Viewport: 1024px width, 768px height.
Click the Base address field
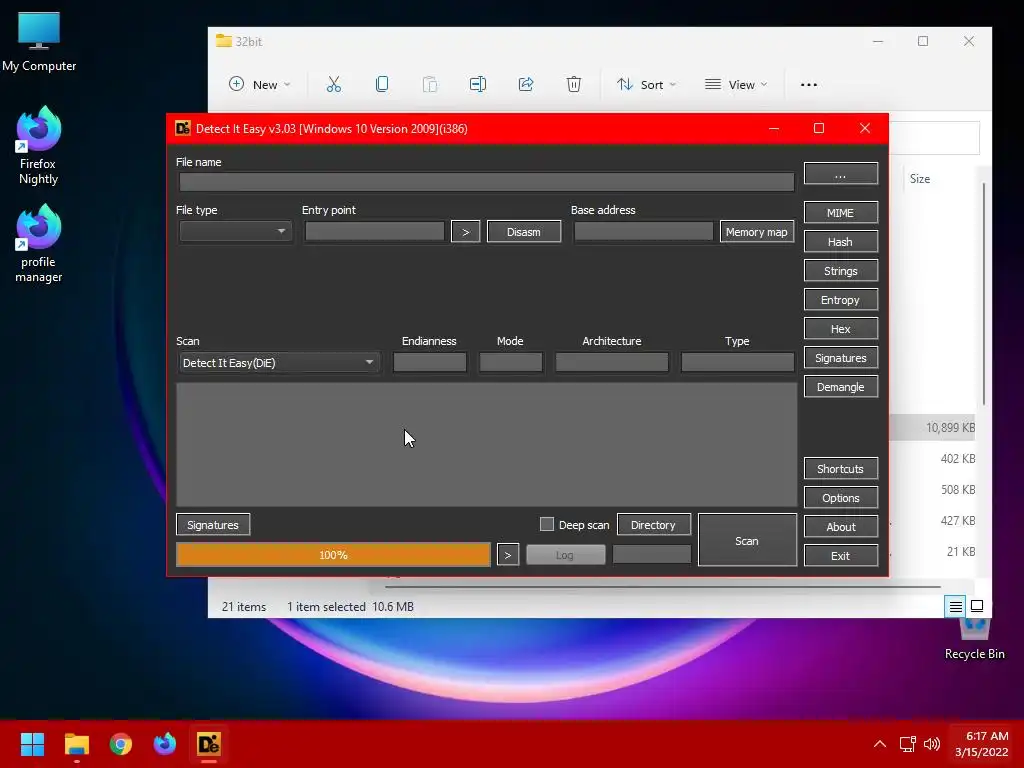(x=644, y=231)
